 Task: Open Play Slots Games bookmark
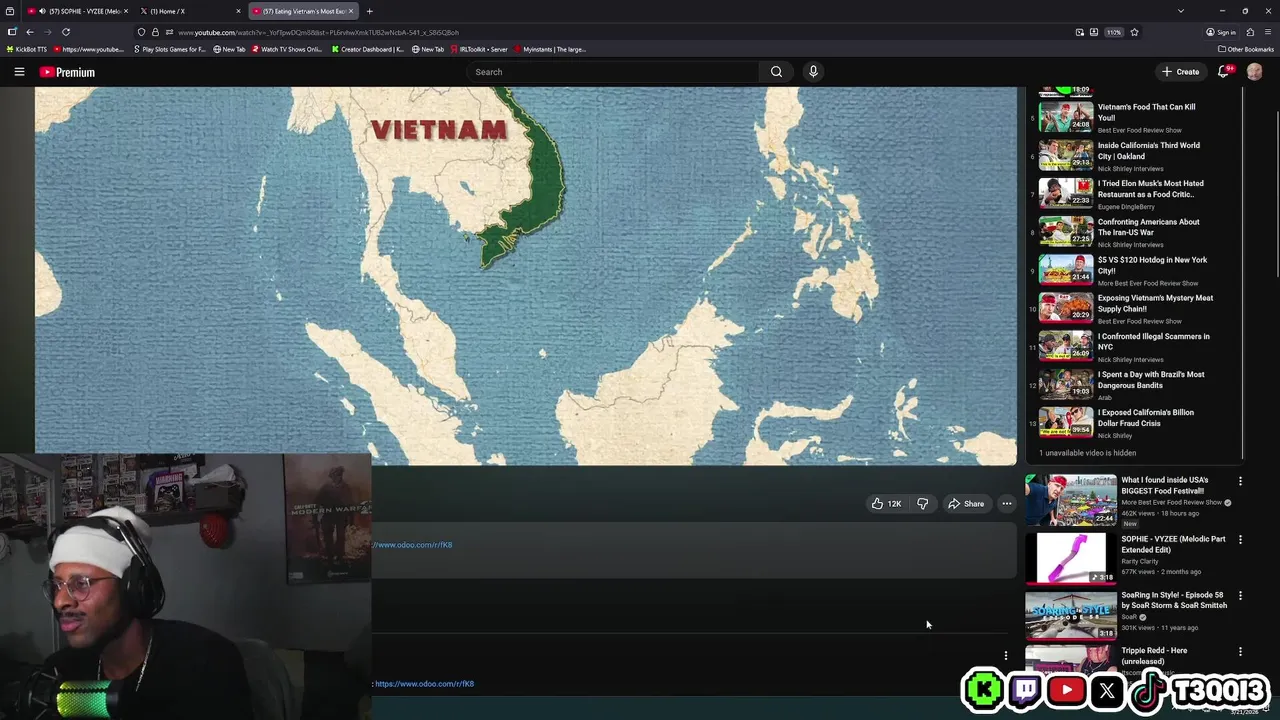tap(170, 49)
